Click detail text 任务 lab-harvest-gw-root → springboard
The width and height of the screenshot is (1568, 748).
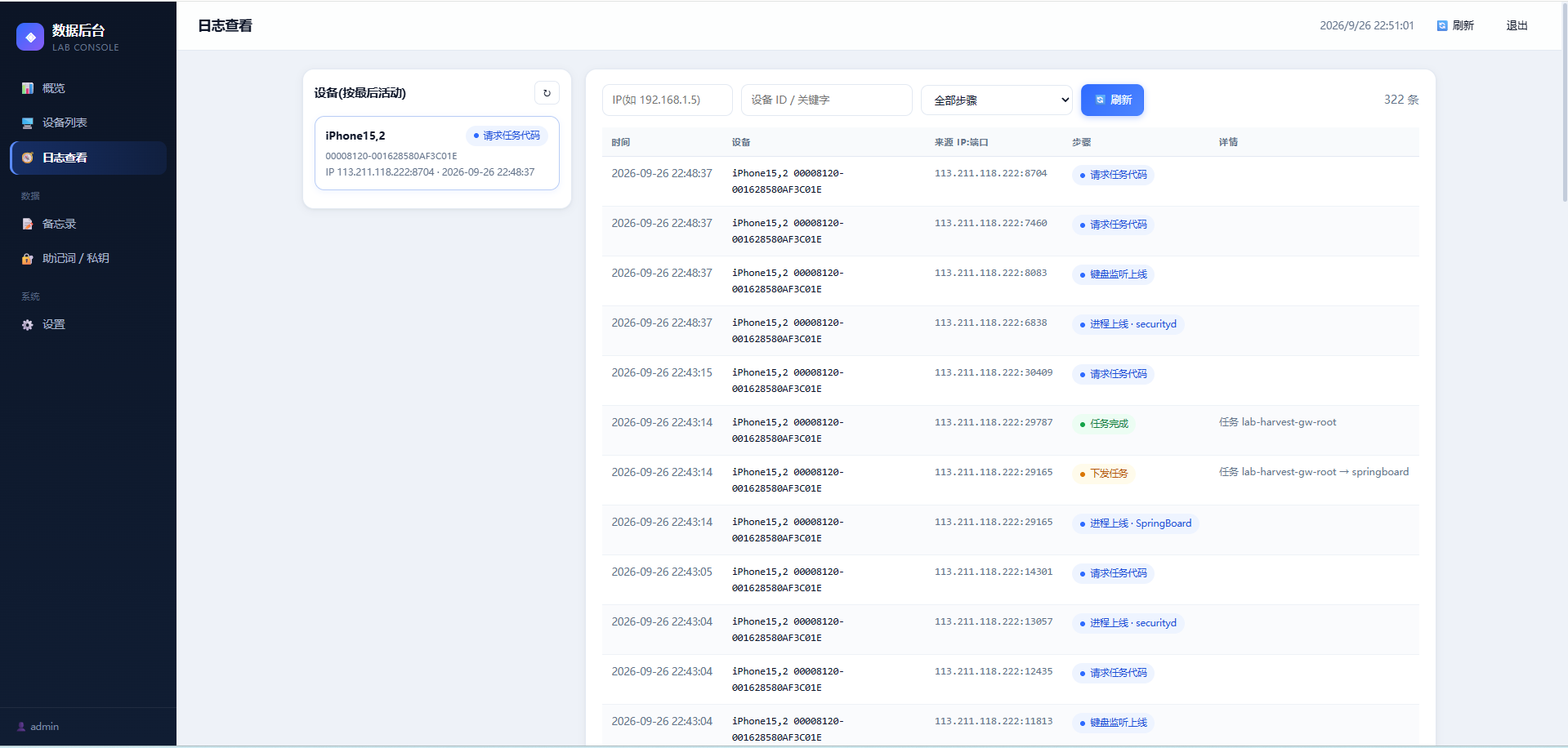1314,472
